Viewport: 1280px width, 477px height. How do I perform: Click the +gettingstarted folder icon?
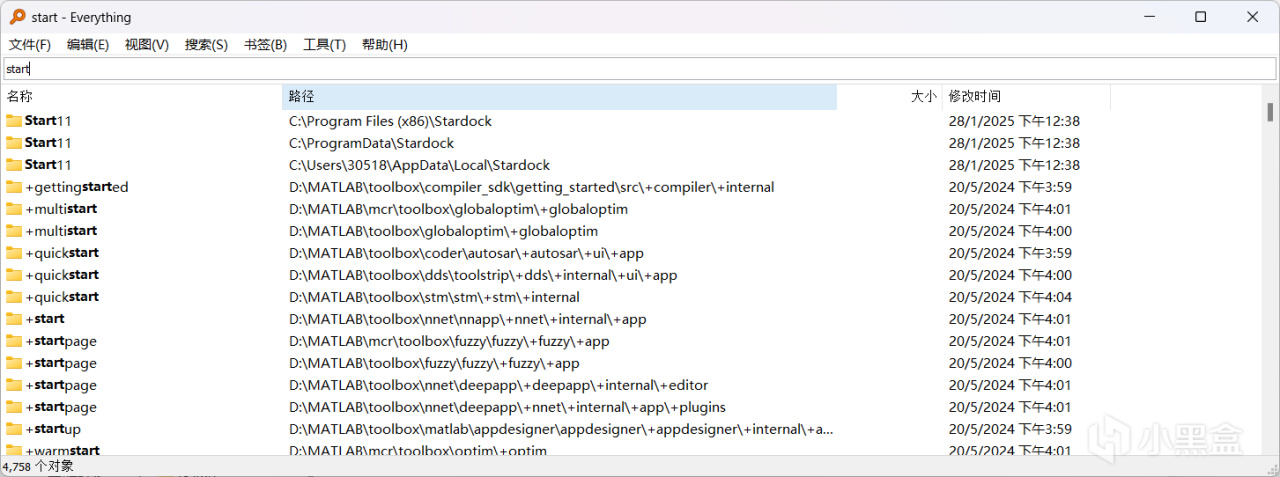tap(14, 187)
